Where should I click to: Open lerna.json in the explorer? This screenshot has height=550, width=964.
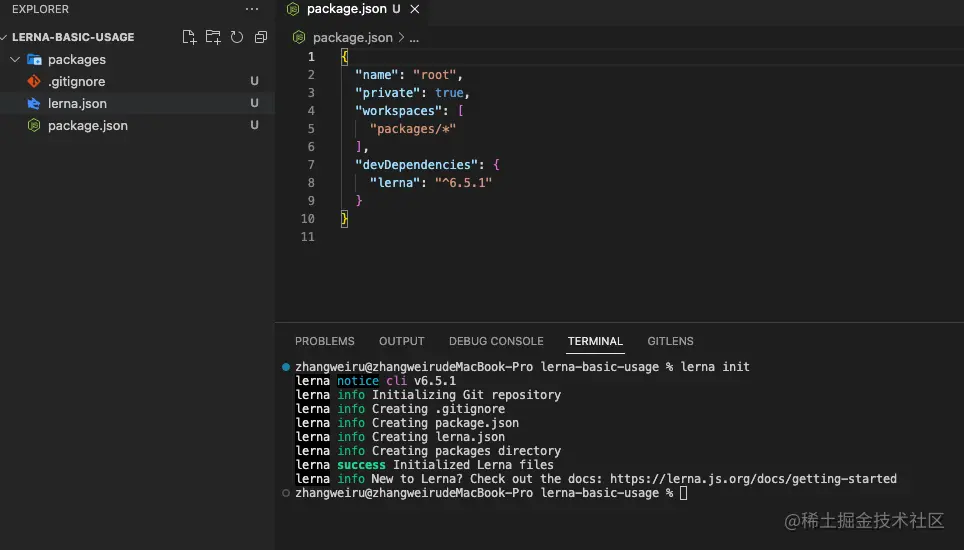[x=77, y=103]
